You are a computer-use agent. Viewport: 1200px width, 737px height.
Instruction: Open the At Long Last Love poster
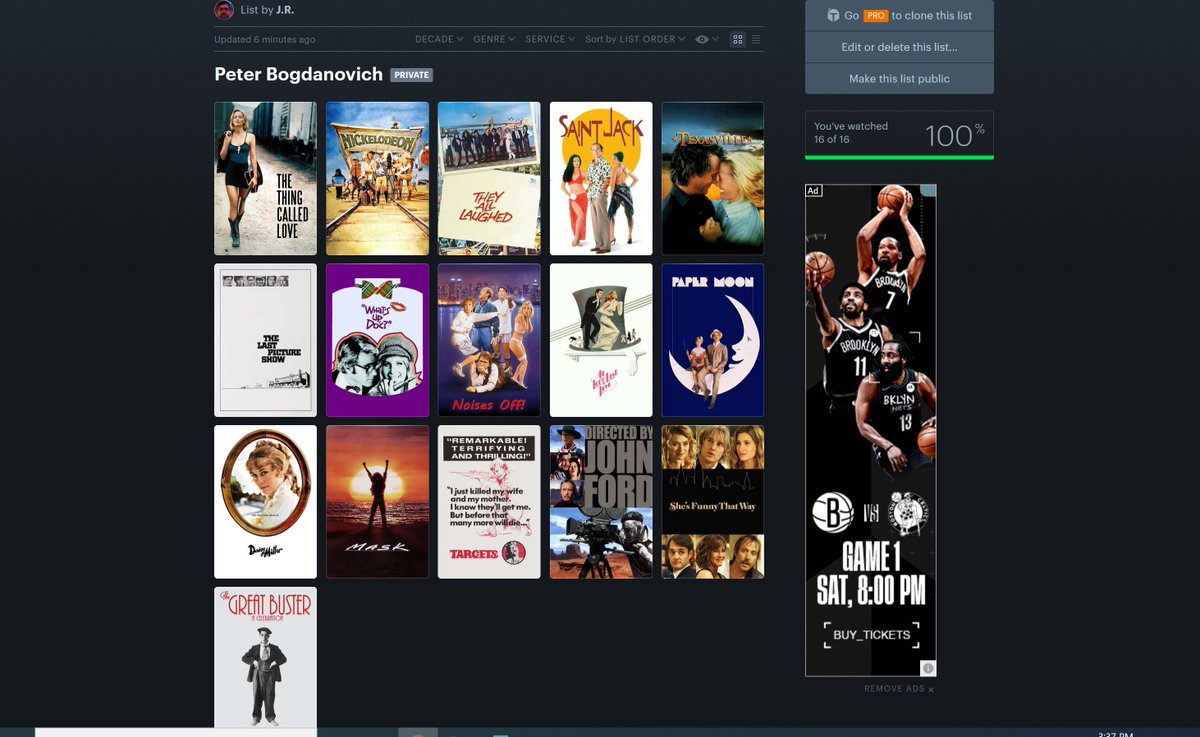coord(601,340)
